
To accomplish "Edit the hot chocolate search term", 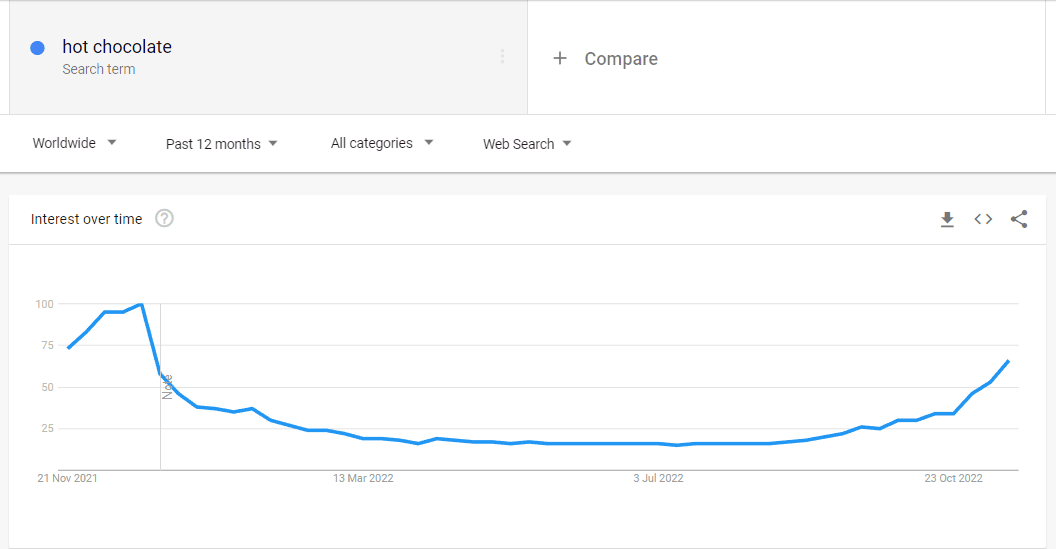I will coord(117,46).
